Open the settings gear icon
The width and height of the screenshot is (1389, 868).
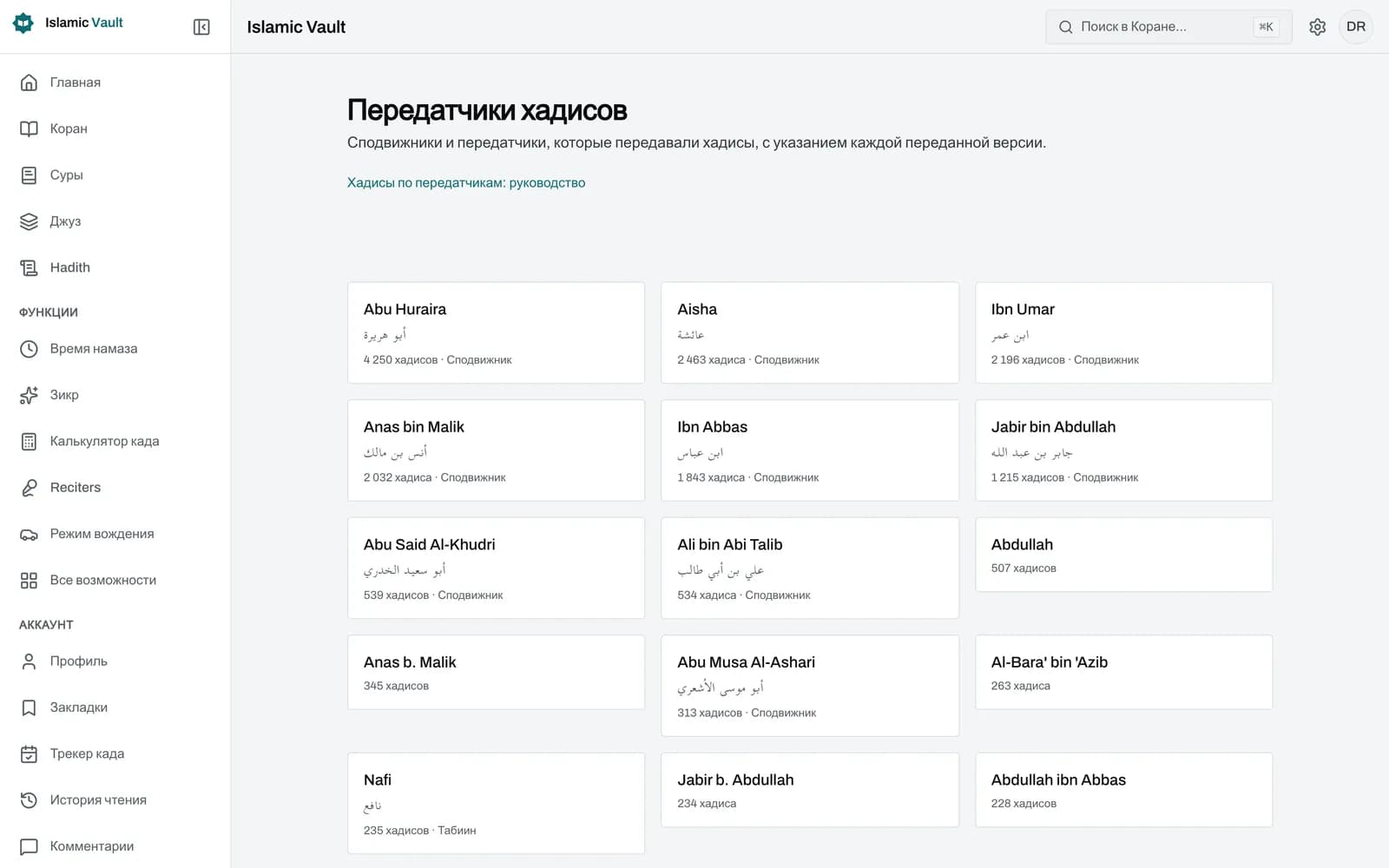click(x=1317, y=27)
